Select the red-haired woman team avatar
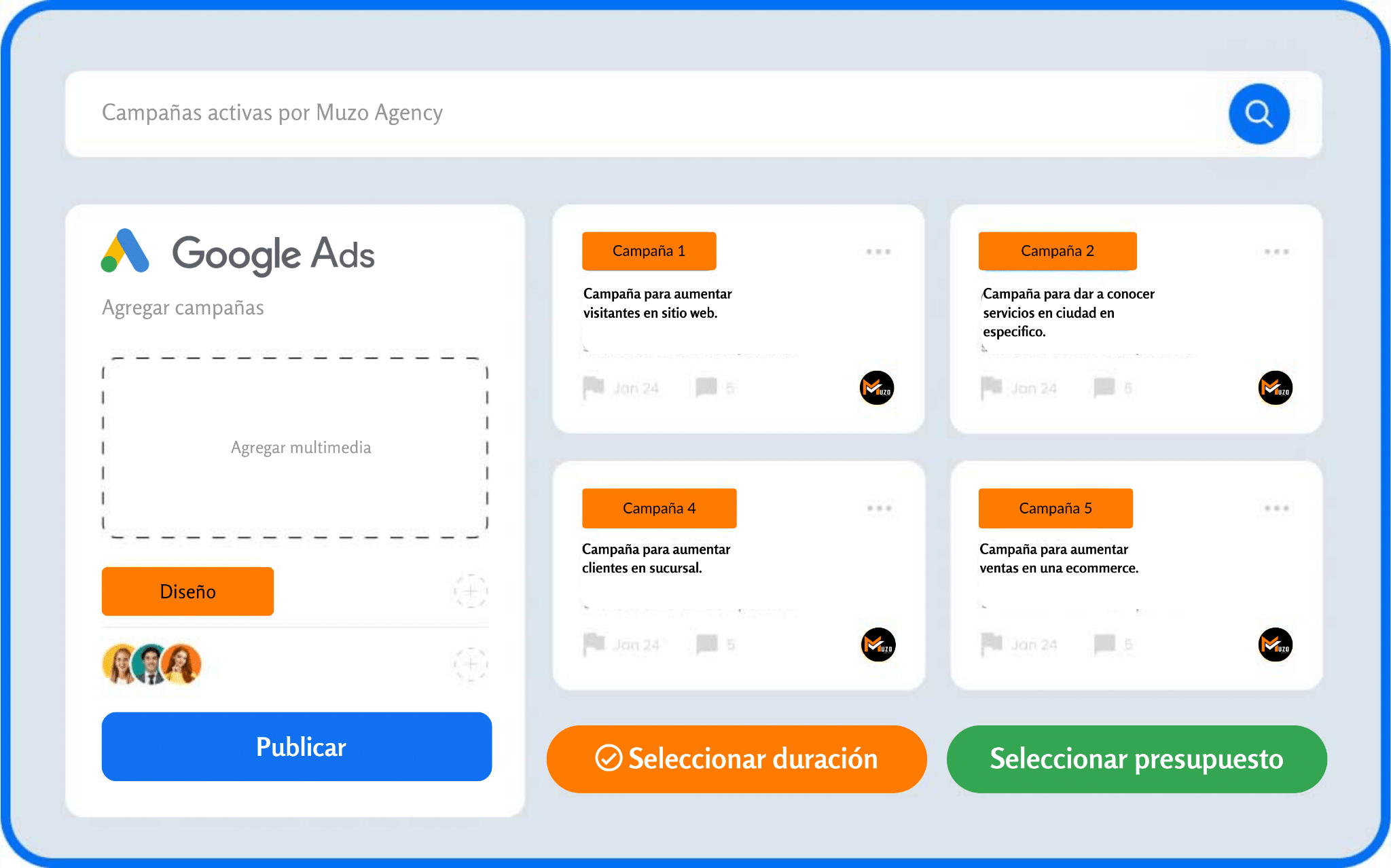This screenshot has height=868, width=1391. (x=182, y=664)
